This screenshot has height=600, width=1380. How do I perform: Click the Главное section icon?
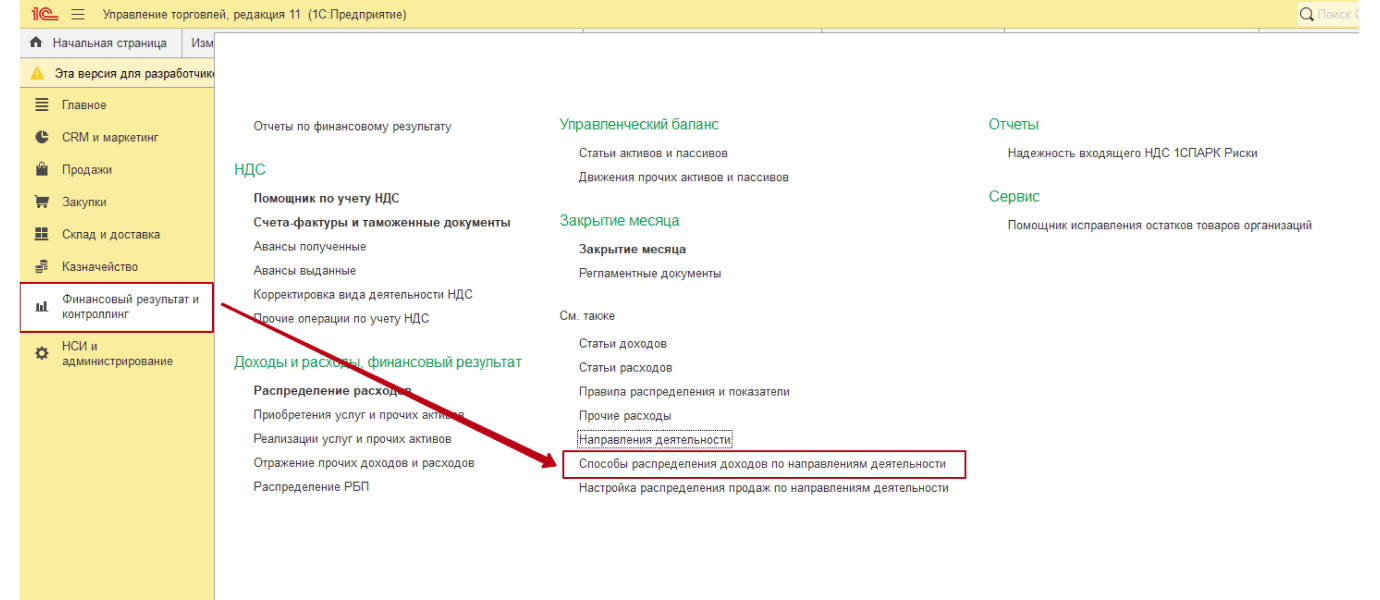(x=42, y=105)
